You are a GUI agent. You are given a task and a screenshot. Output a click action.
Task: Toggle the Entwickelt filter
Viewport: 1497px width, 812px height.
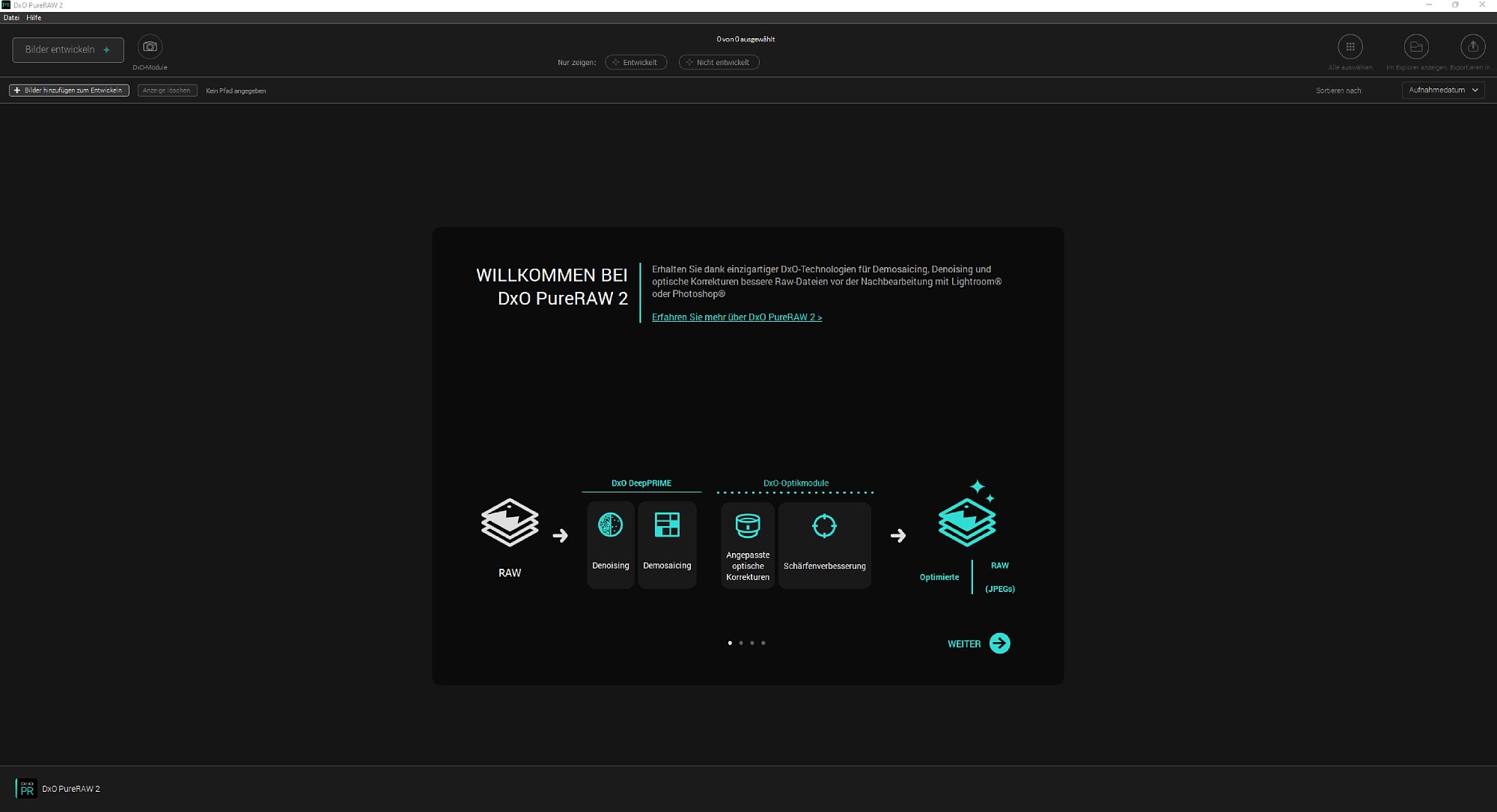point(635,62)
